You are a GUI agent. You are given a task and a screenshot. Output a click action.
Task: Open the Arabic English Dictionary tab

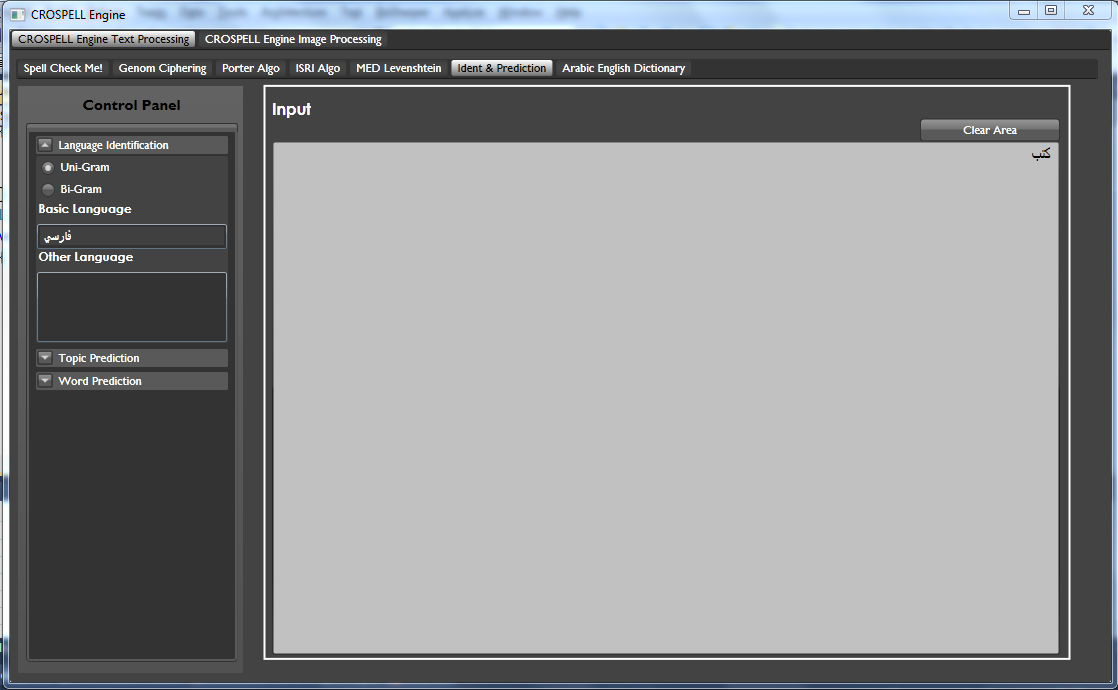pyautogui.click(x=623, y=68)
